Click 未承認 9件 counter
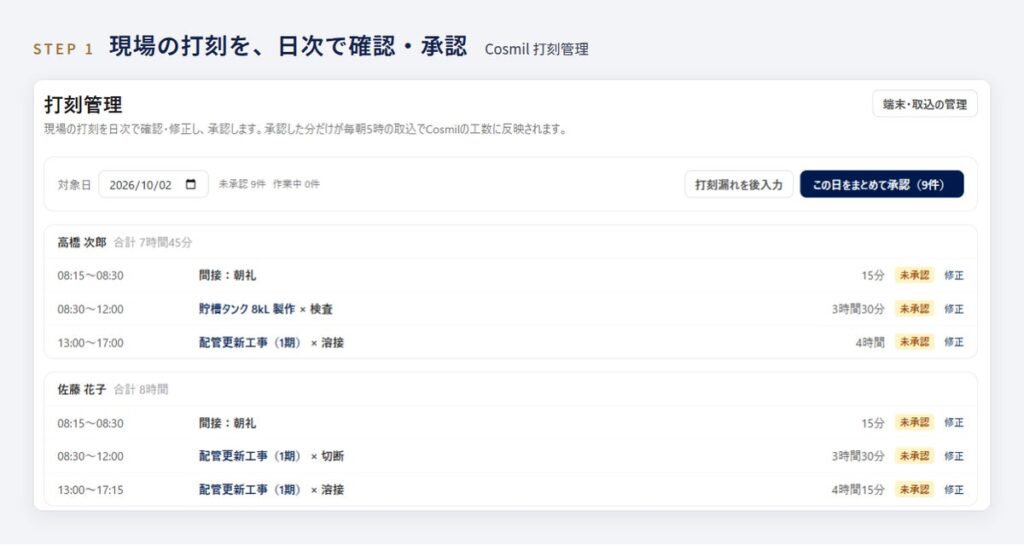 pyautogui.click(x=242, y=184)
